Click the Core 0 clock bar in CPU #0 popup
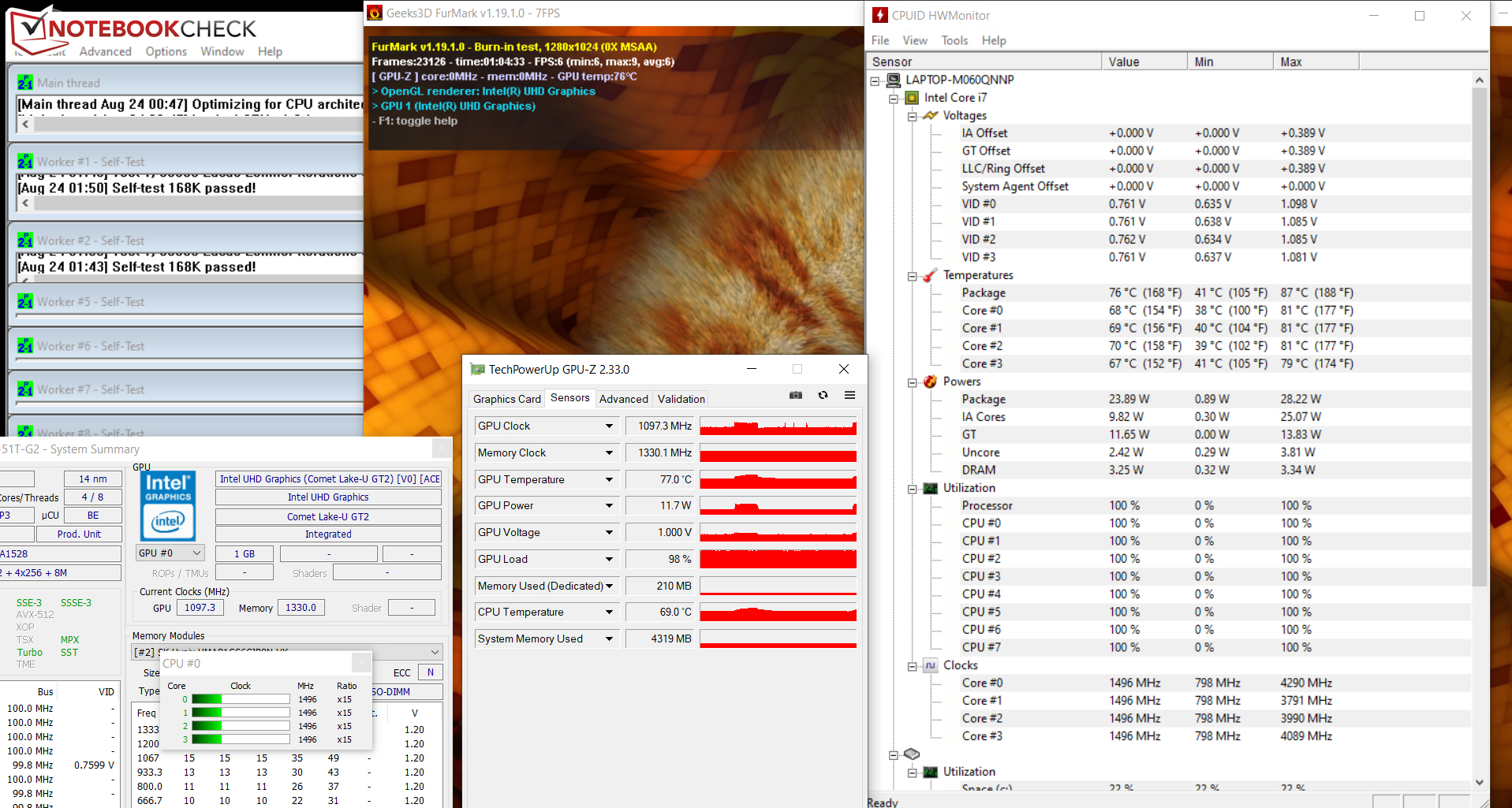Image resolution: width=1512 pixels, height=808 pixels. (241, 699)
